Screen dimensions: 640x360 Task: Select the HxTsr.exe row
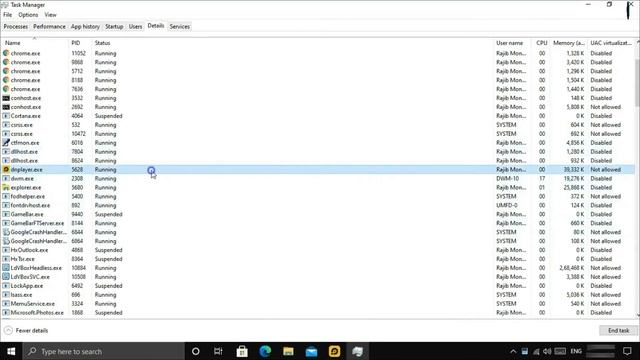[x=318, y=259]
